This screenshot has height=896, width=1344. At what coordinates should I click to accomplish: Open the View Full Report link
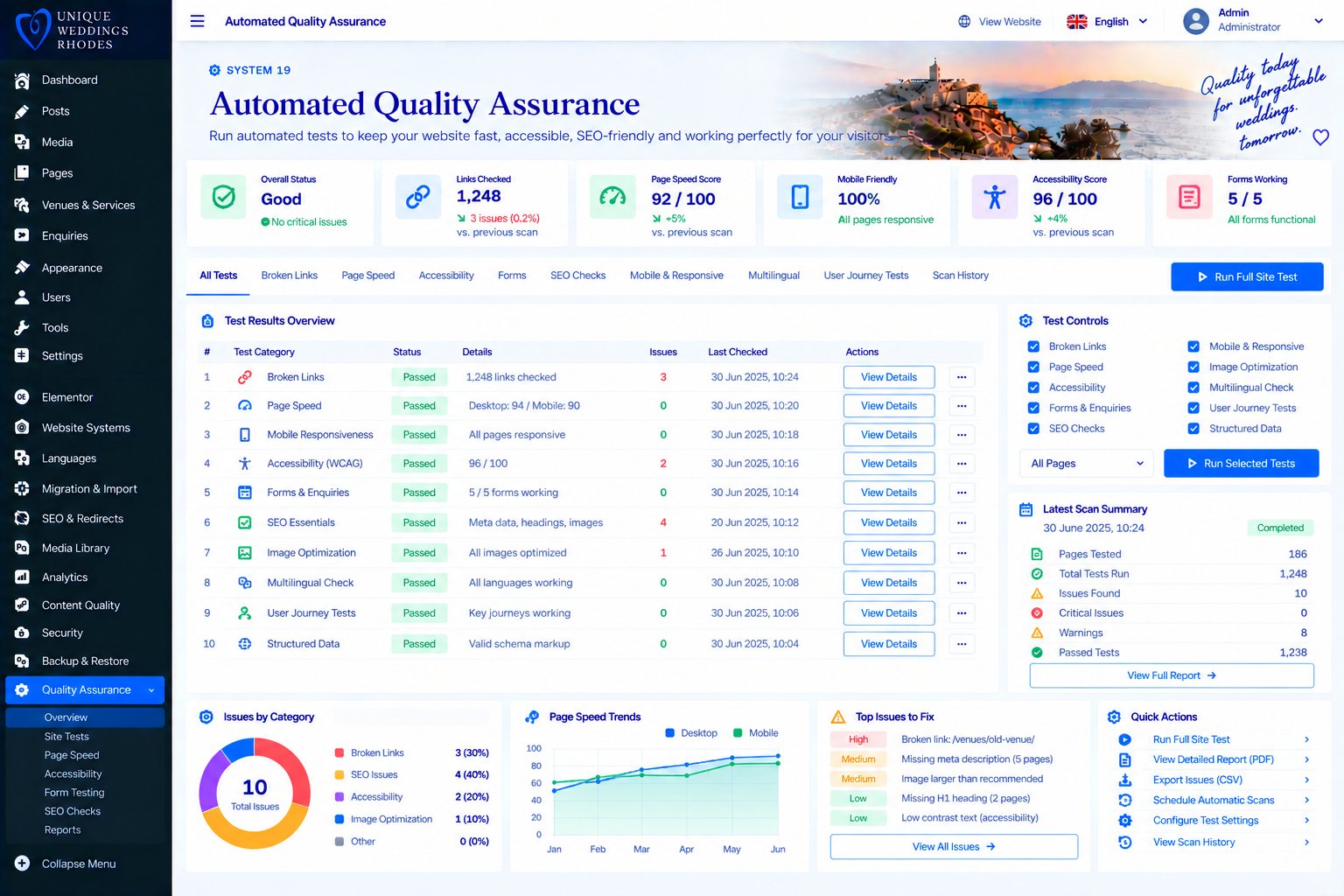click(1172, 675)
